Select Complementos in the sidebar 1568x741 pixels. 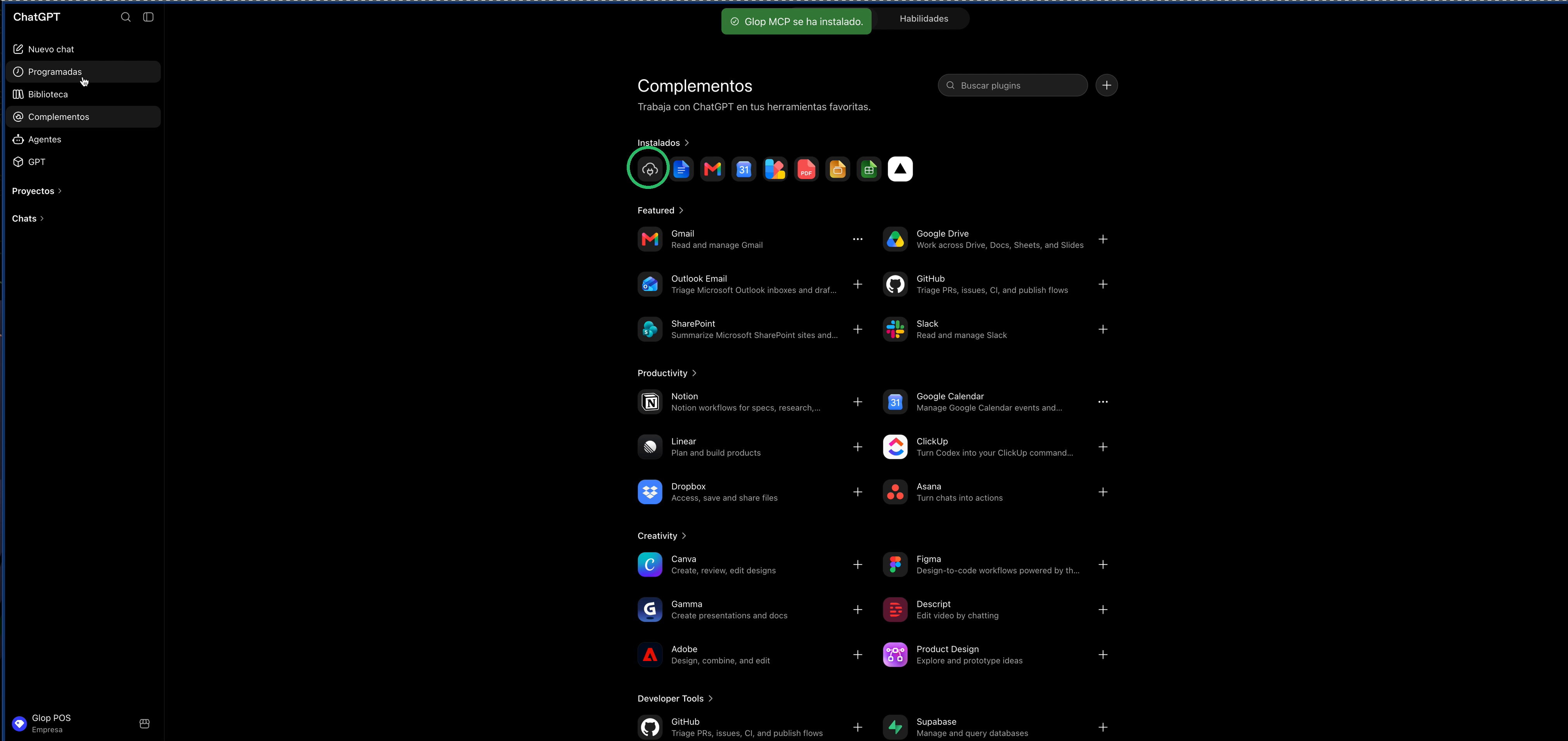pyautogui.click(x=83, y=117)
